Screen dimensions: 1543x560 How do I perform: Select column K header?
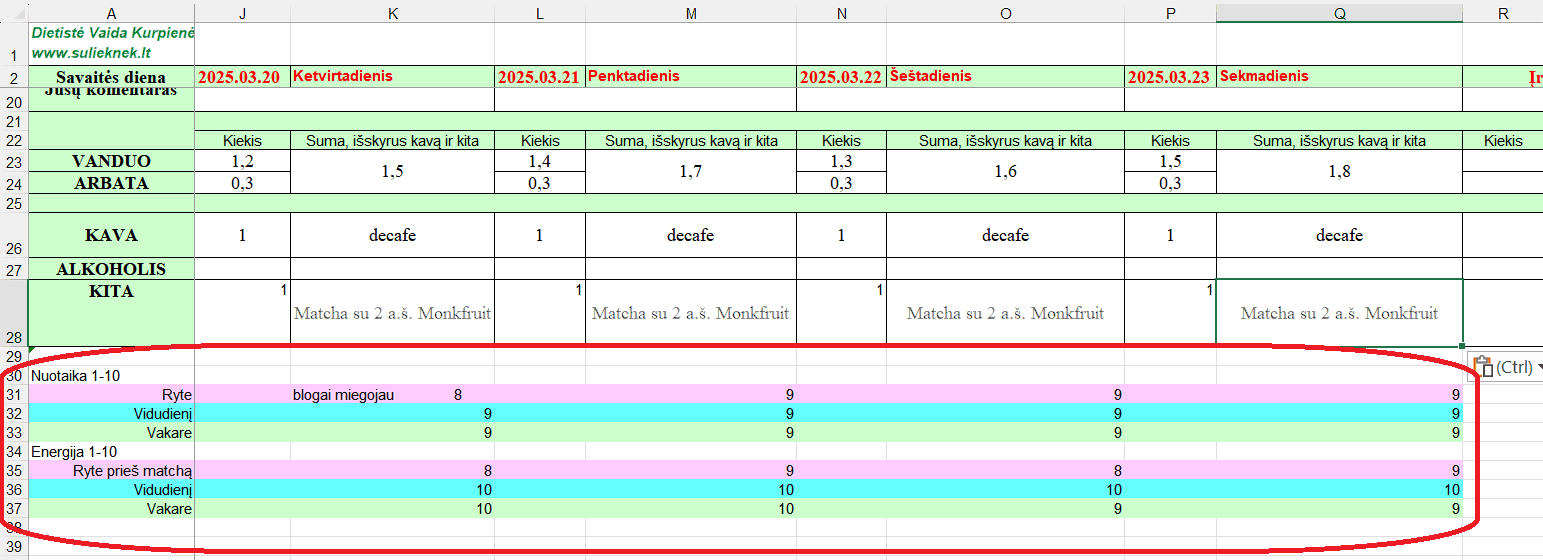pos(392,11)
